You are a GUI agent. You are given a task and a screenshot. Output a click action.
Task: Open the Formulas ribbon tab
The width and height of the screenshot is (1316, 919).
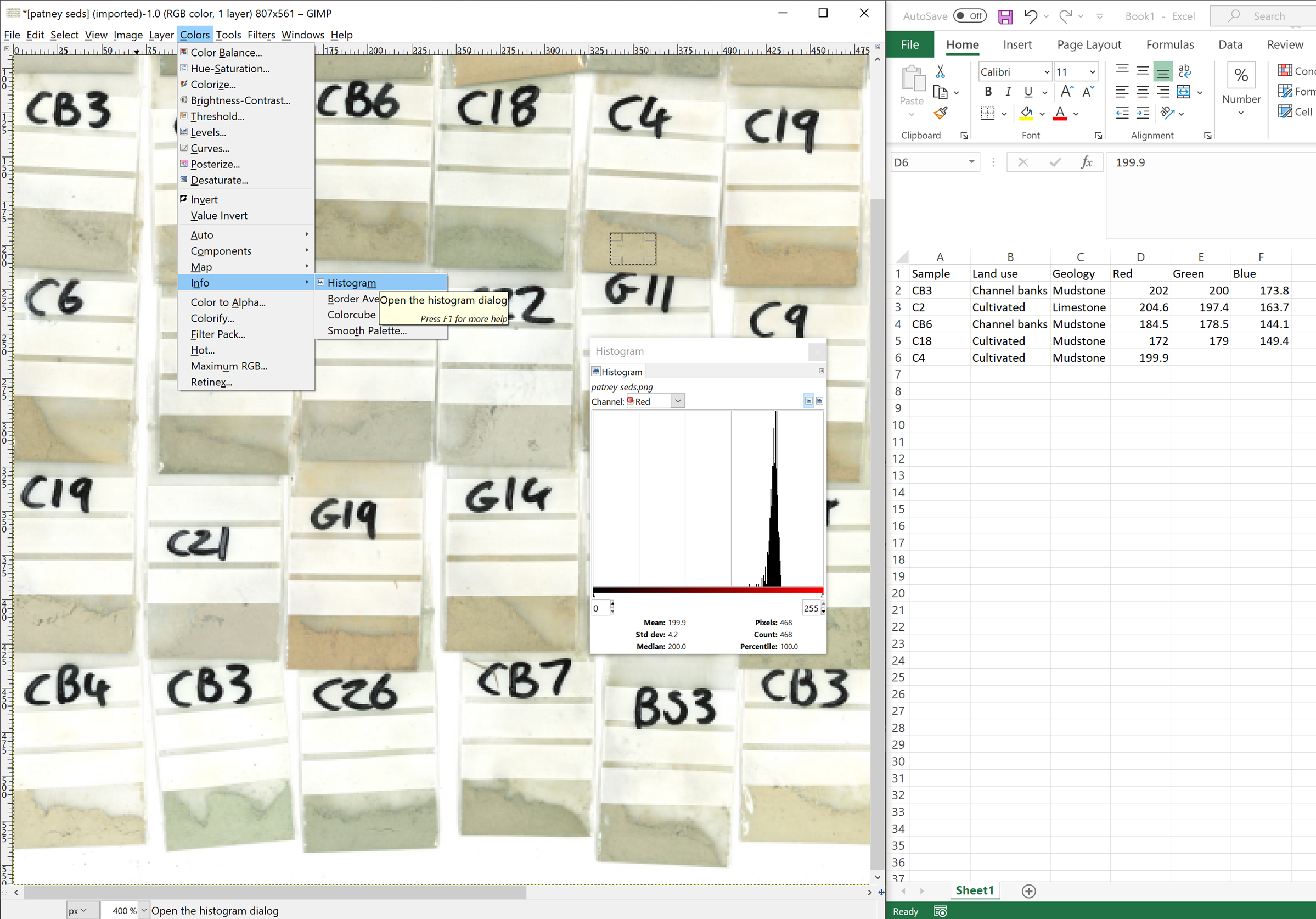click(1170, 44)
